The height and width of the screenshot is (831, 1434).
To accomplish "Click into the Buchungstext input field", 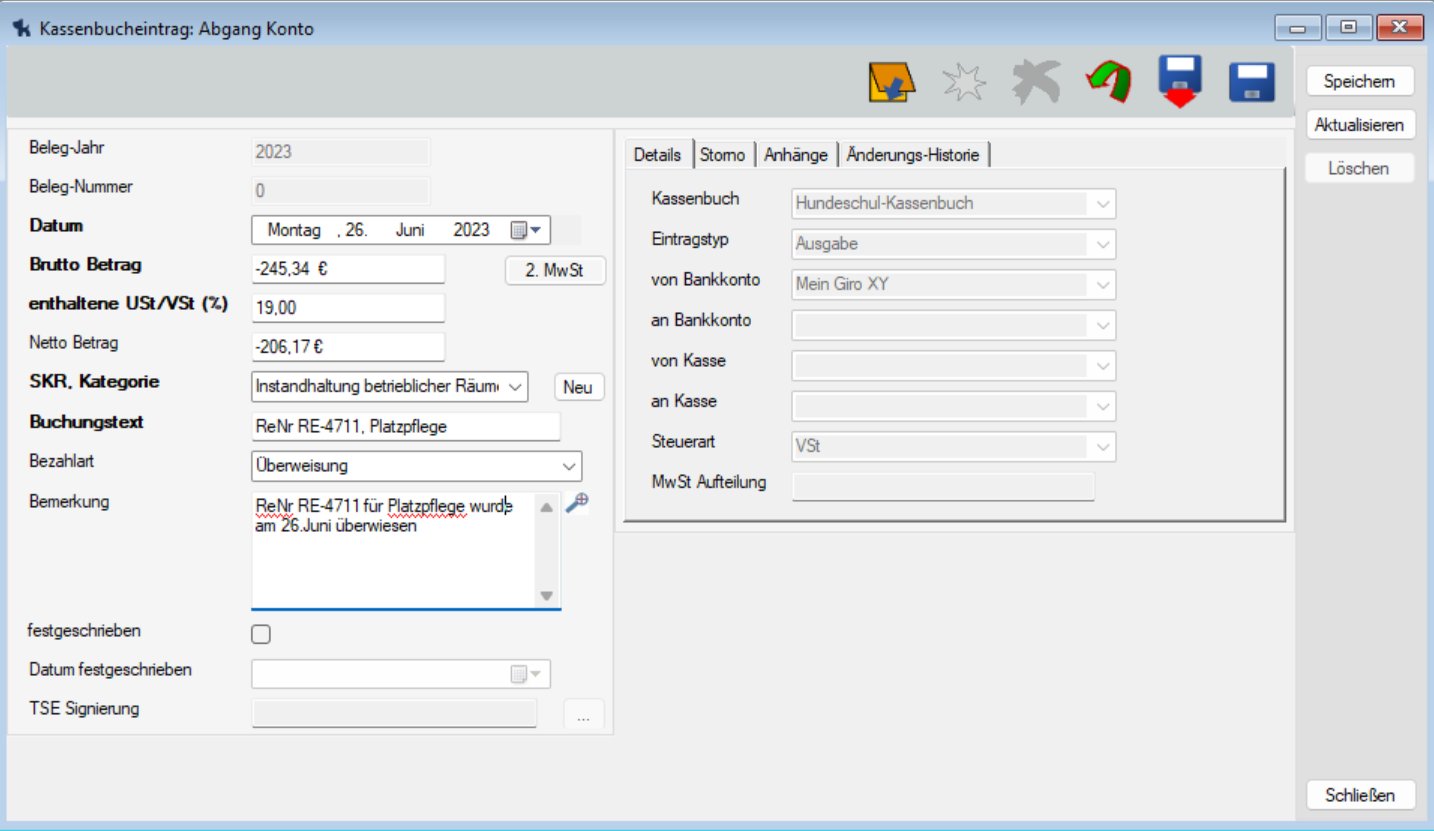I will [x=405, y=427].
